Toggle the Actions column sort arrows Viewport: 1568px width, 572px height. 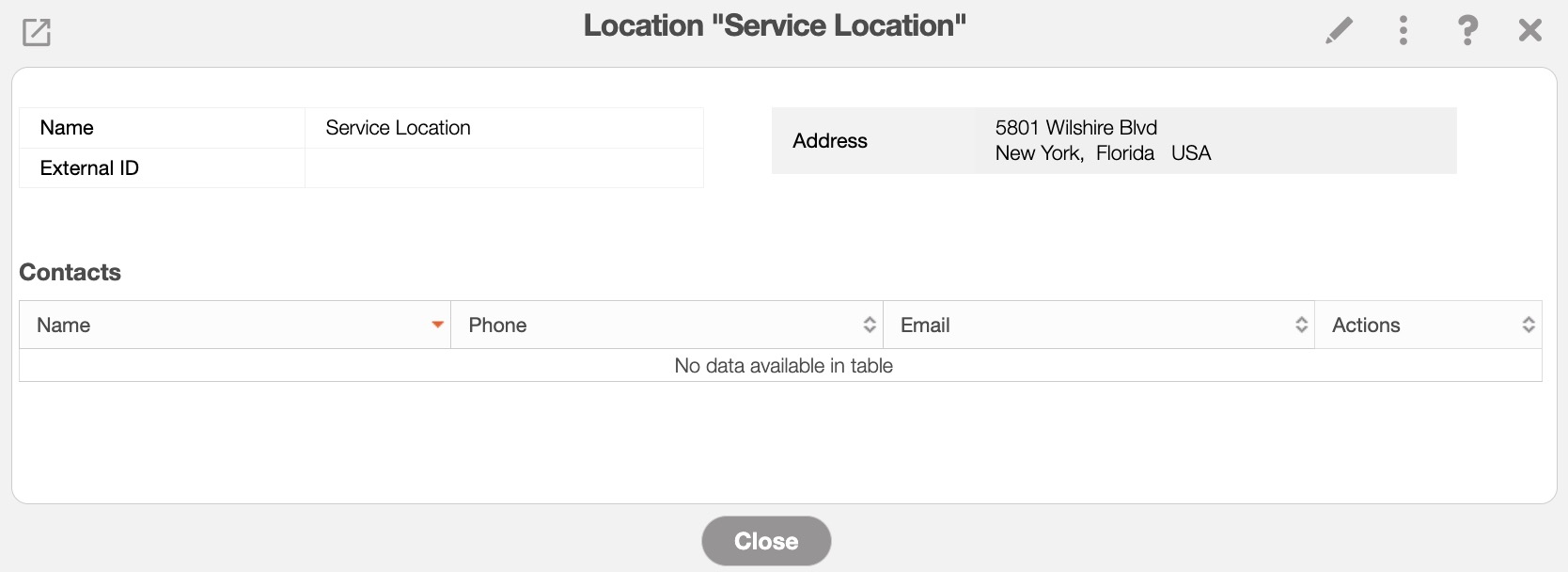(1529, 325)
